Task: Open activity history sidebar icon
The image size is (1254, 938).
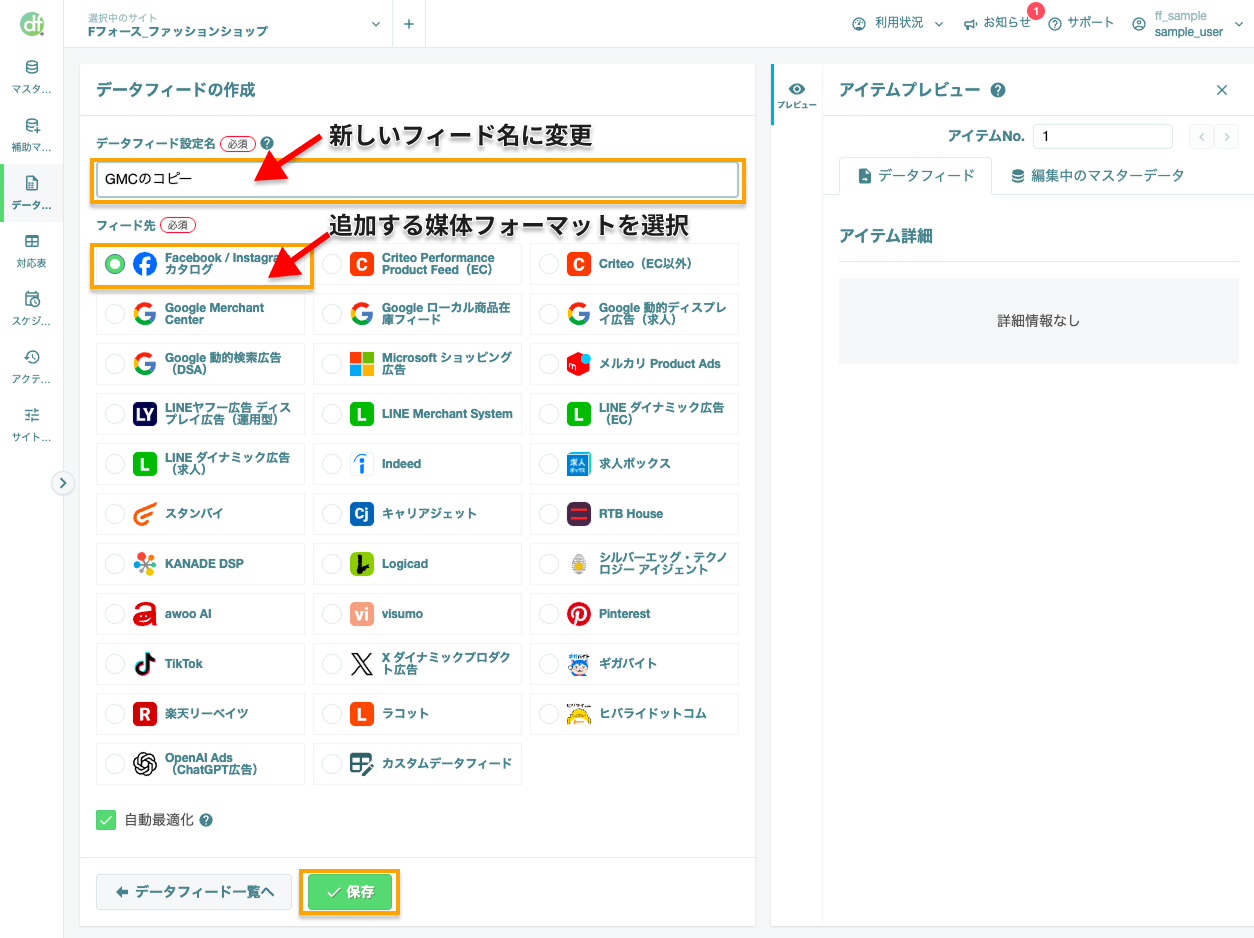Action: pos(32,367)
